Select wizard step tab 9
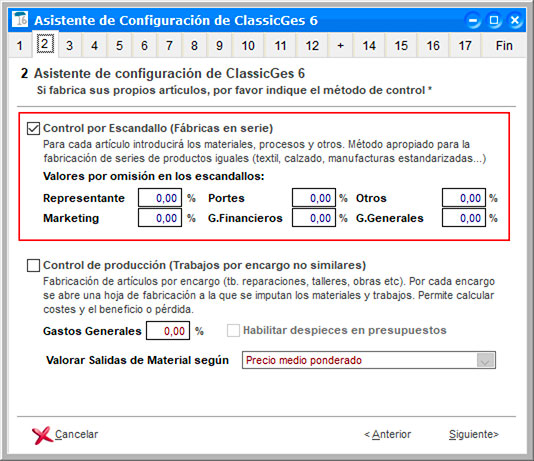This screenshot has height=461, width=534. (219, 46)
